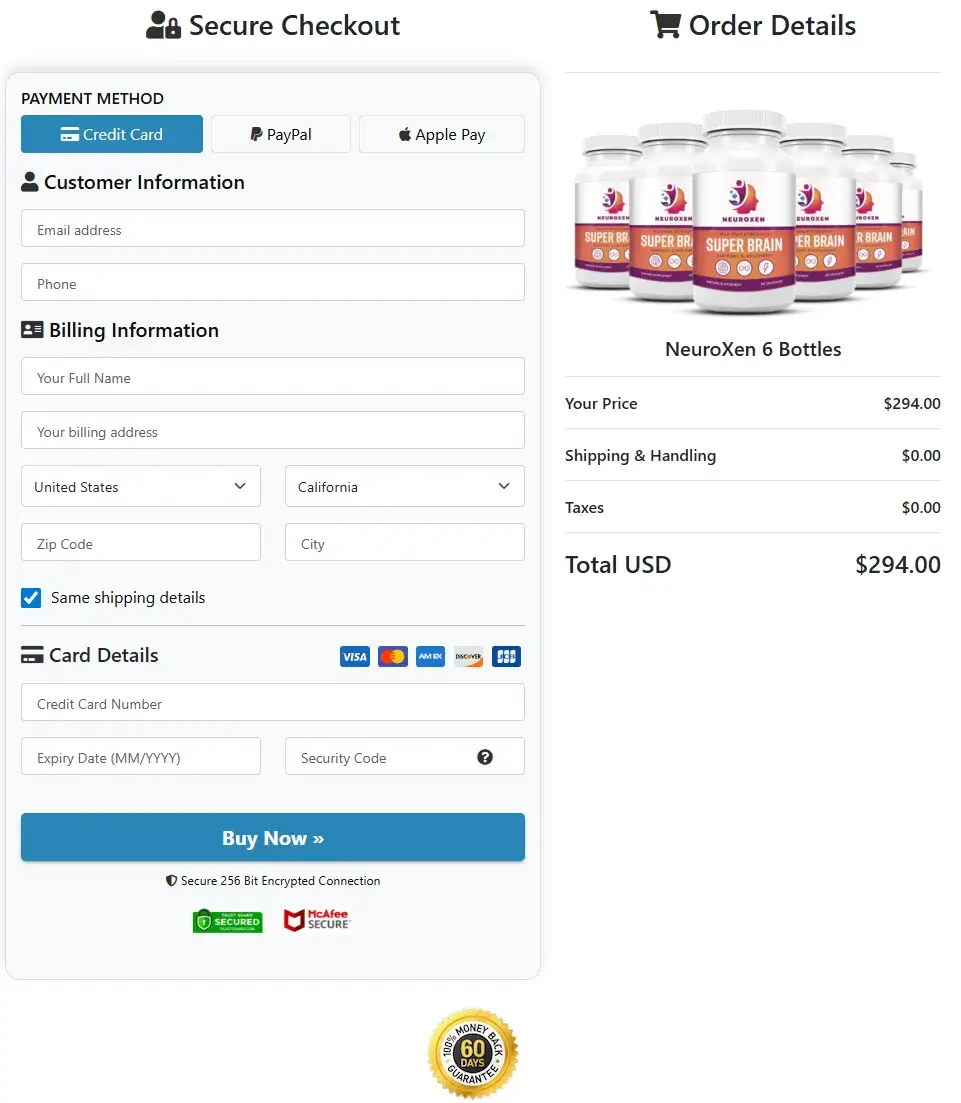Select the Credit Card payment method

(x=111, y=133)
